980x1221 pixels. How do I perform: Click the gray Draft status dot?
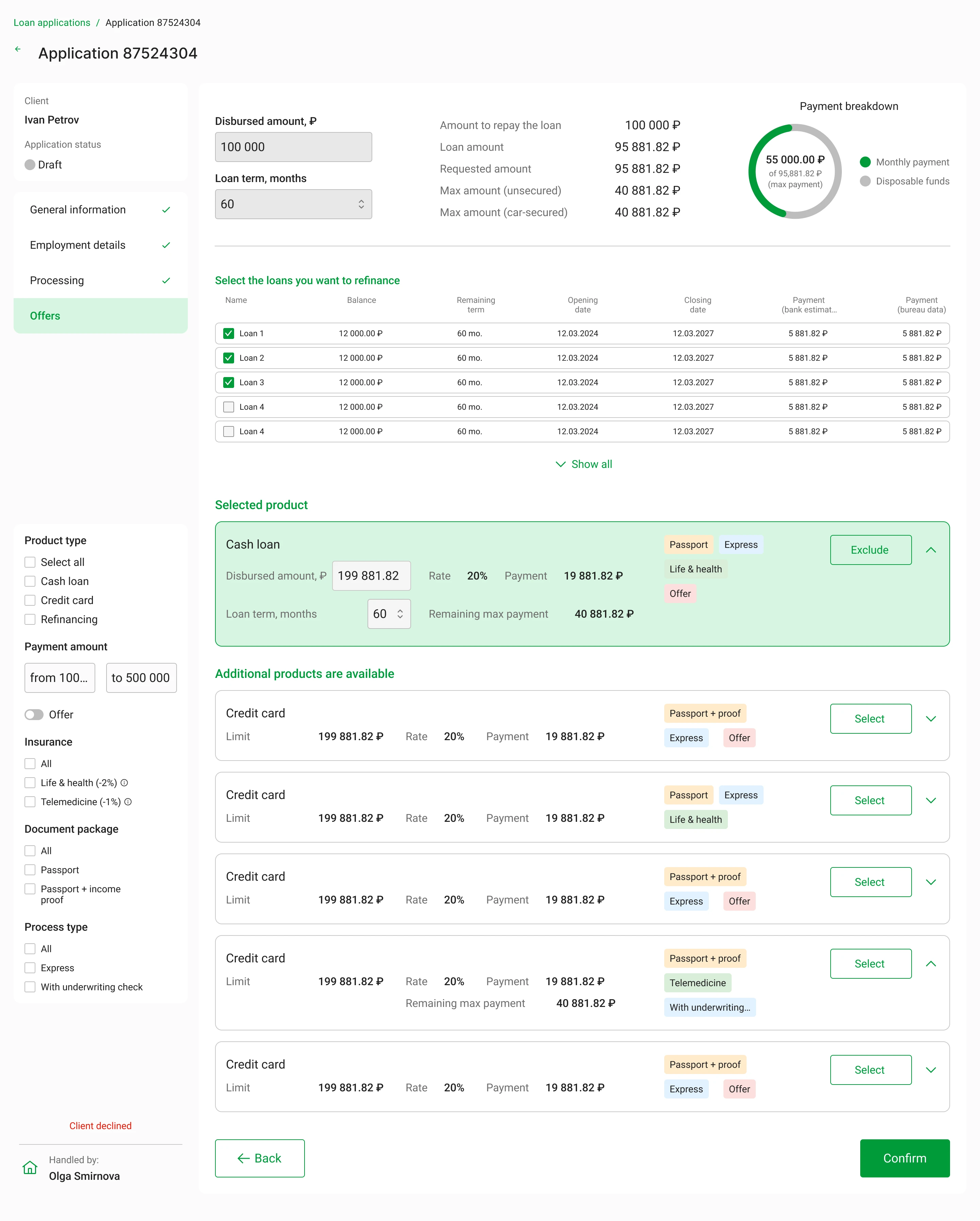click(30, 165)
